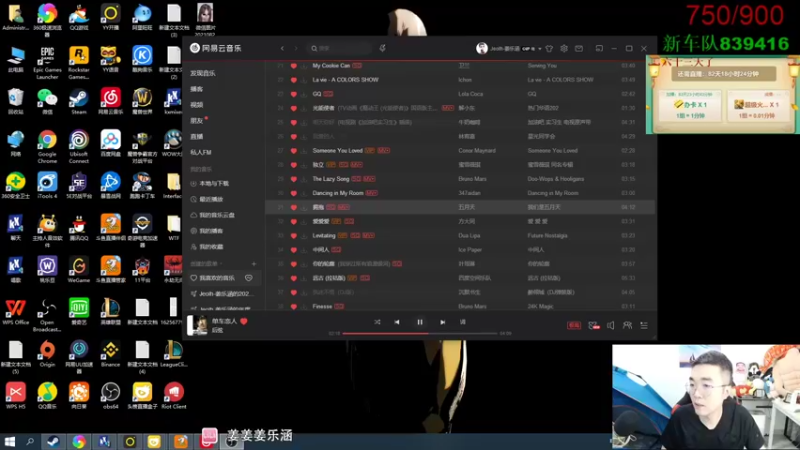Toggle heart on Dancing in My Room
Image resolution: width=800 pixels, height=450 pixels.
[293, 193]
